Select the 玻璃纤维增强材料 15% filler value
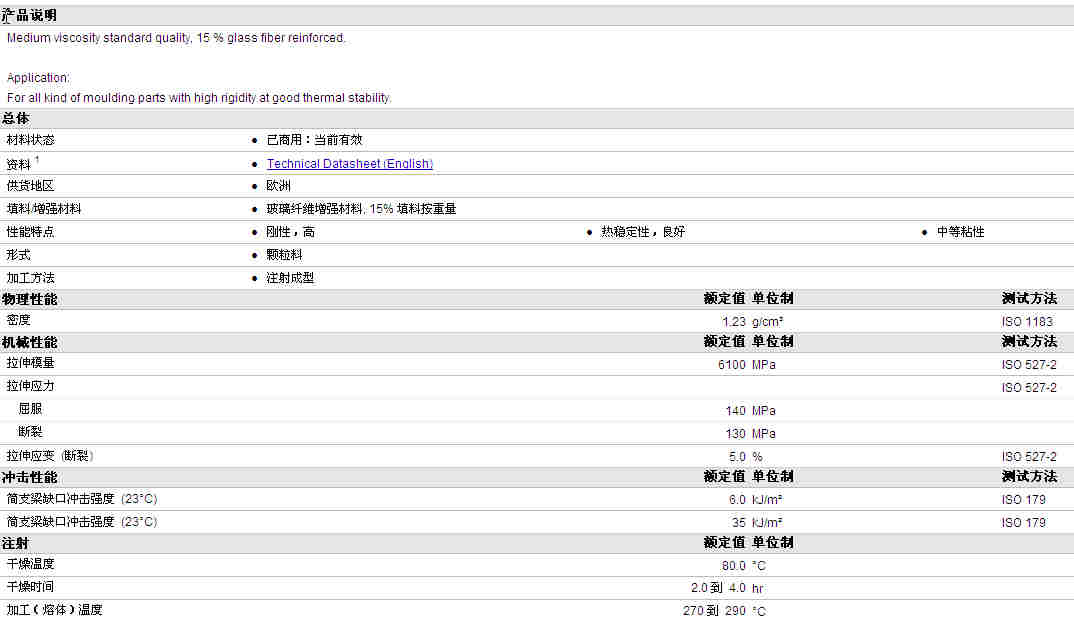 tap(361, 209)
